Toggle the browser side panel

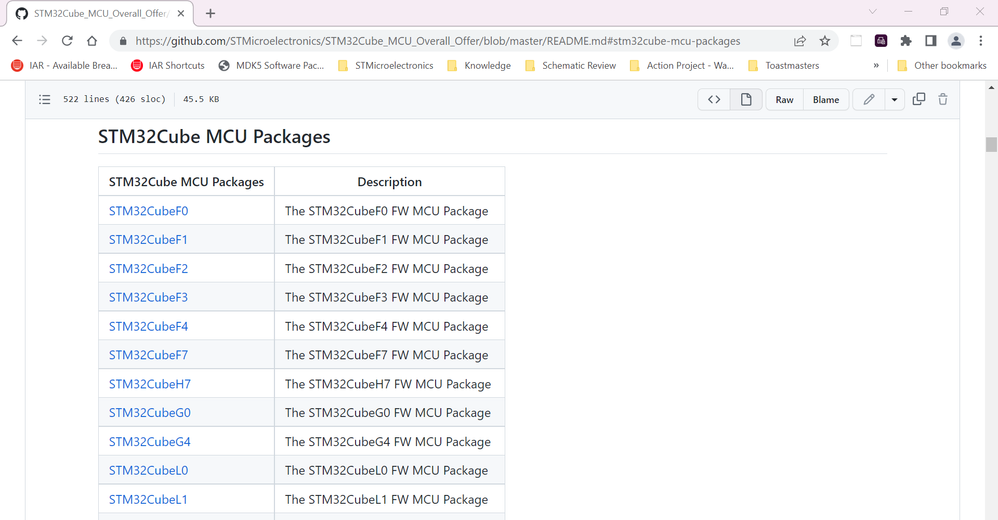click(x=931, y=41)
